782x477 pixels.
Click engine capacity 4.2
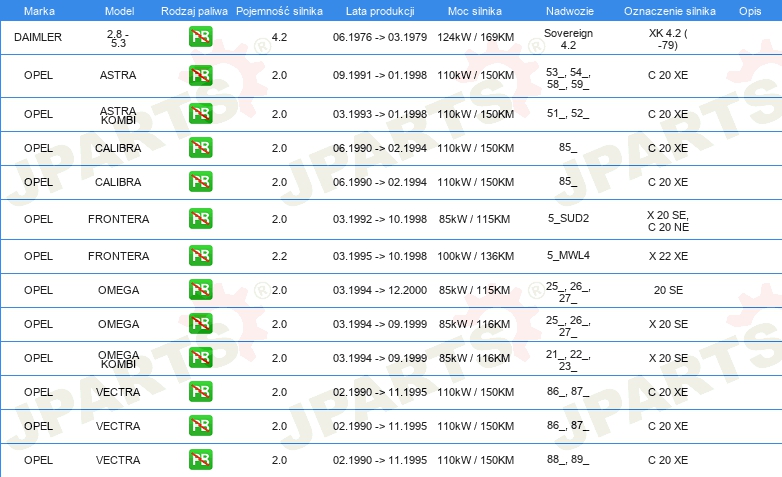click(x=279, y=37)
